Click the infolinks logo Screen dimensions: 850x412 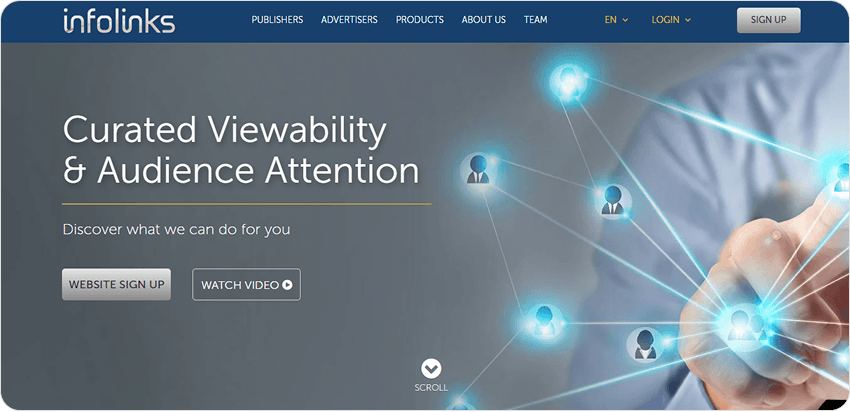117,21
